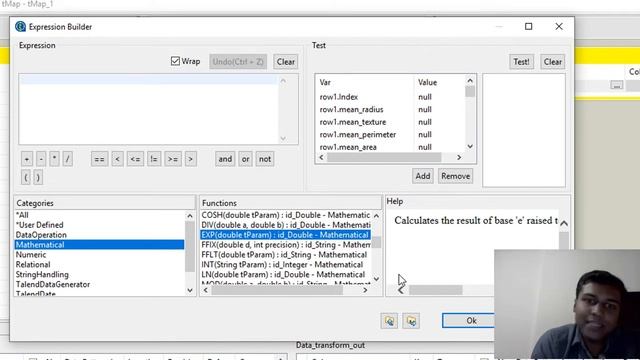The height and width of the screenshot is (360, 640).
Task: Click the ellipsis button in tMap window
Action: point(617,85)
